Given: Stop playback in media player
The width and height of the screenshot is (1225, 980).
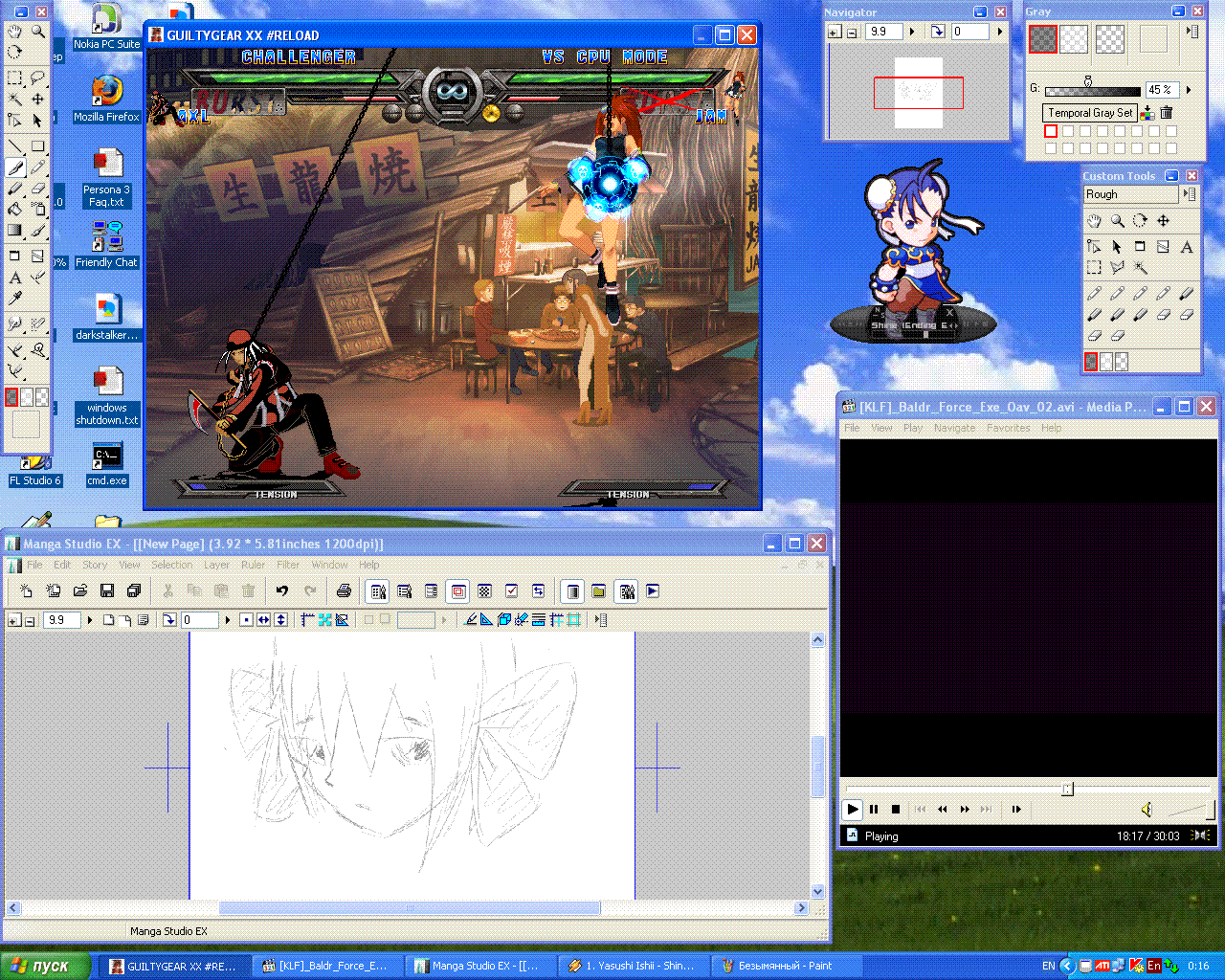Looking at the screenshot, I should click(x=896, y=809).
